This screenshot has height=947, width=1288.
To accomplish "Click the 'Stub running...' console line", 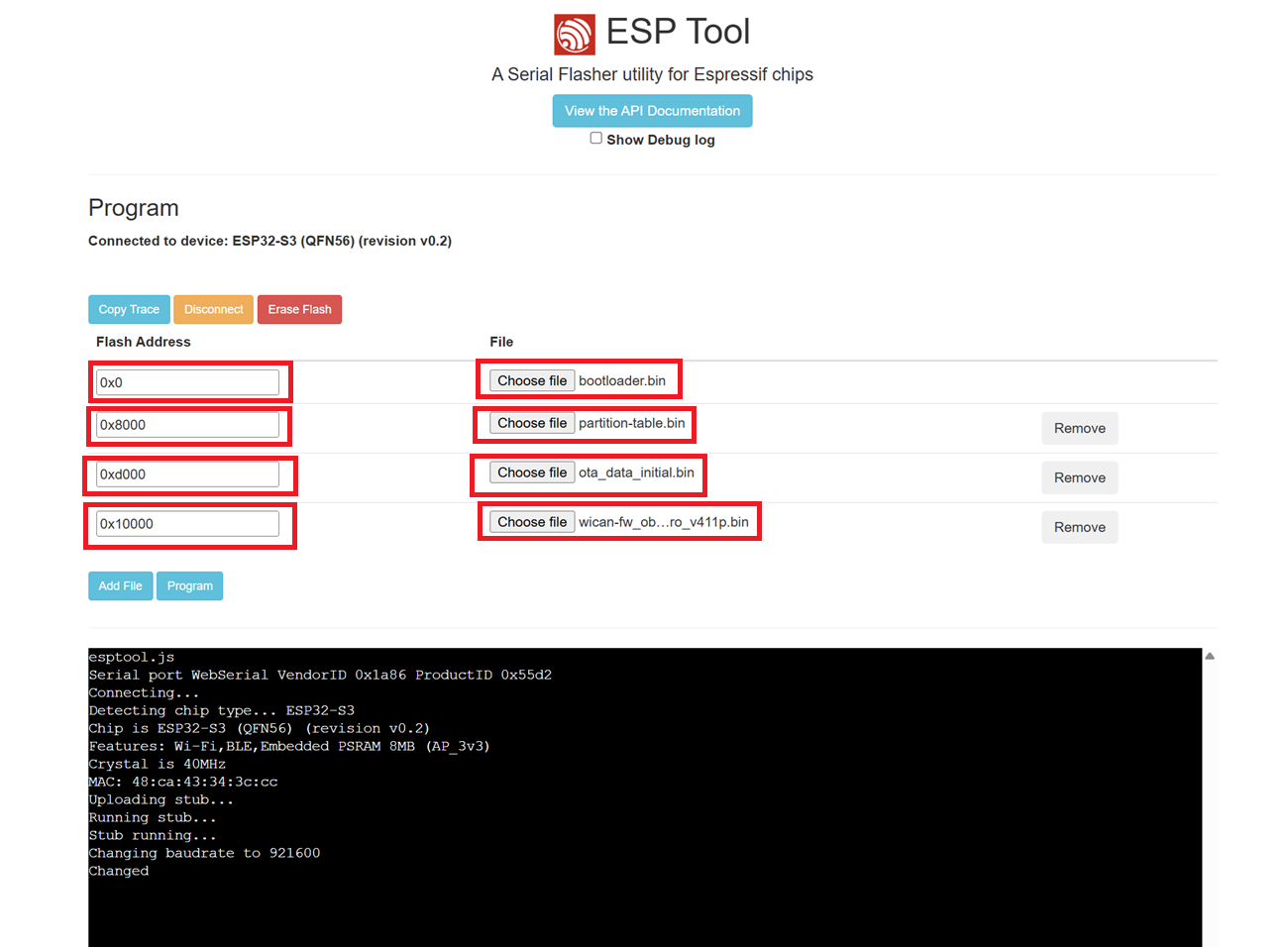I will (x=152, y=835).
